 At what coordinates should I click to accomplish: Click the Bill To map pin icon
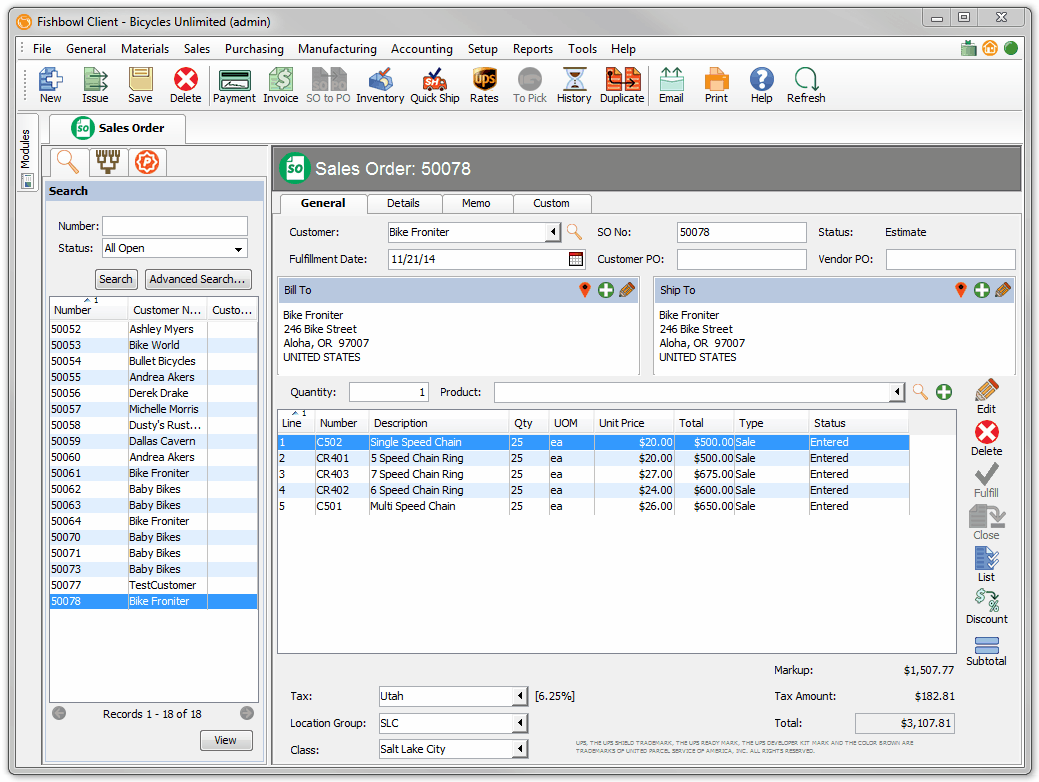click(x=584, y=290)
